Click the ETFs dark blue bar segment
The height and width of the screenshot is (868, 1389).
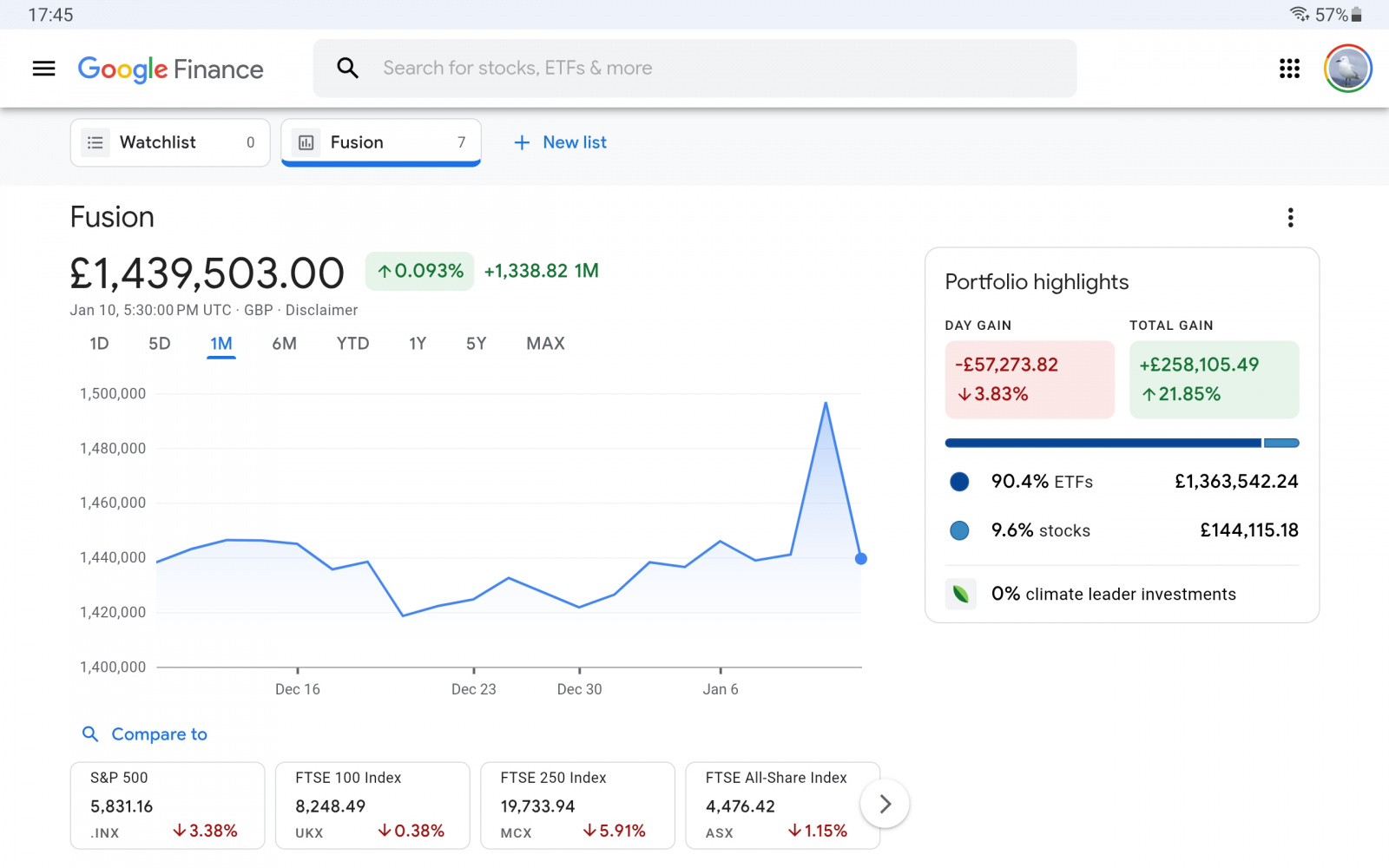[1103, 443]
